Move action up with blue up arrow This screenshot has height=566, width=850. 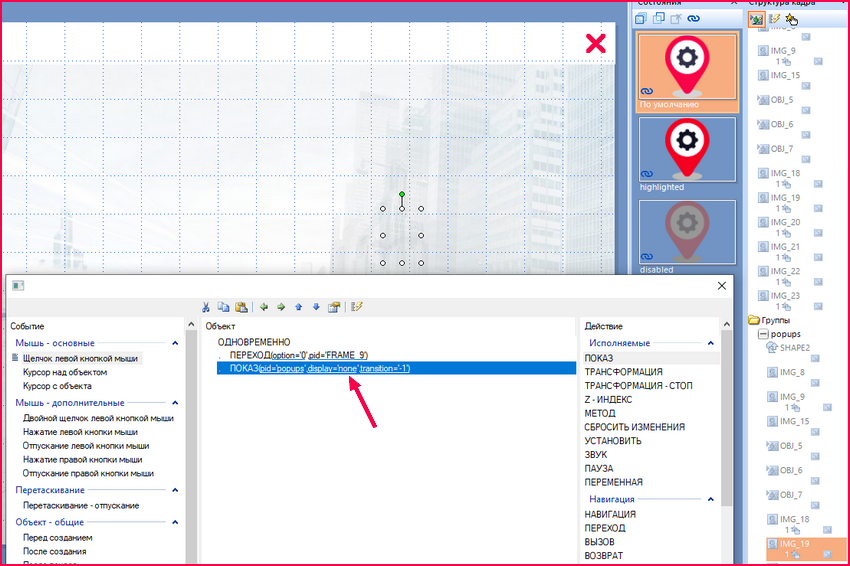(299, 307)
